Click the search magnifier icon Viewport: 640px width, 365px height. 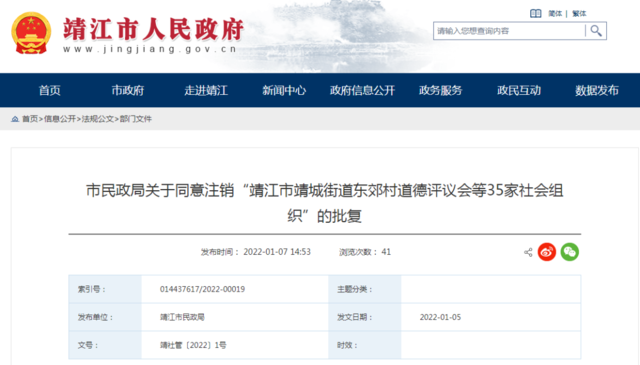[x=596, y=31]
